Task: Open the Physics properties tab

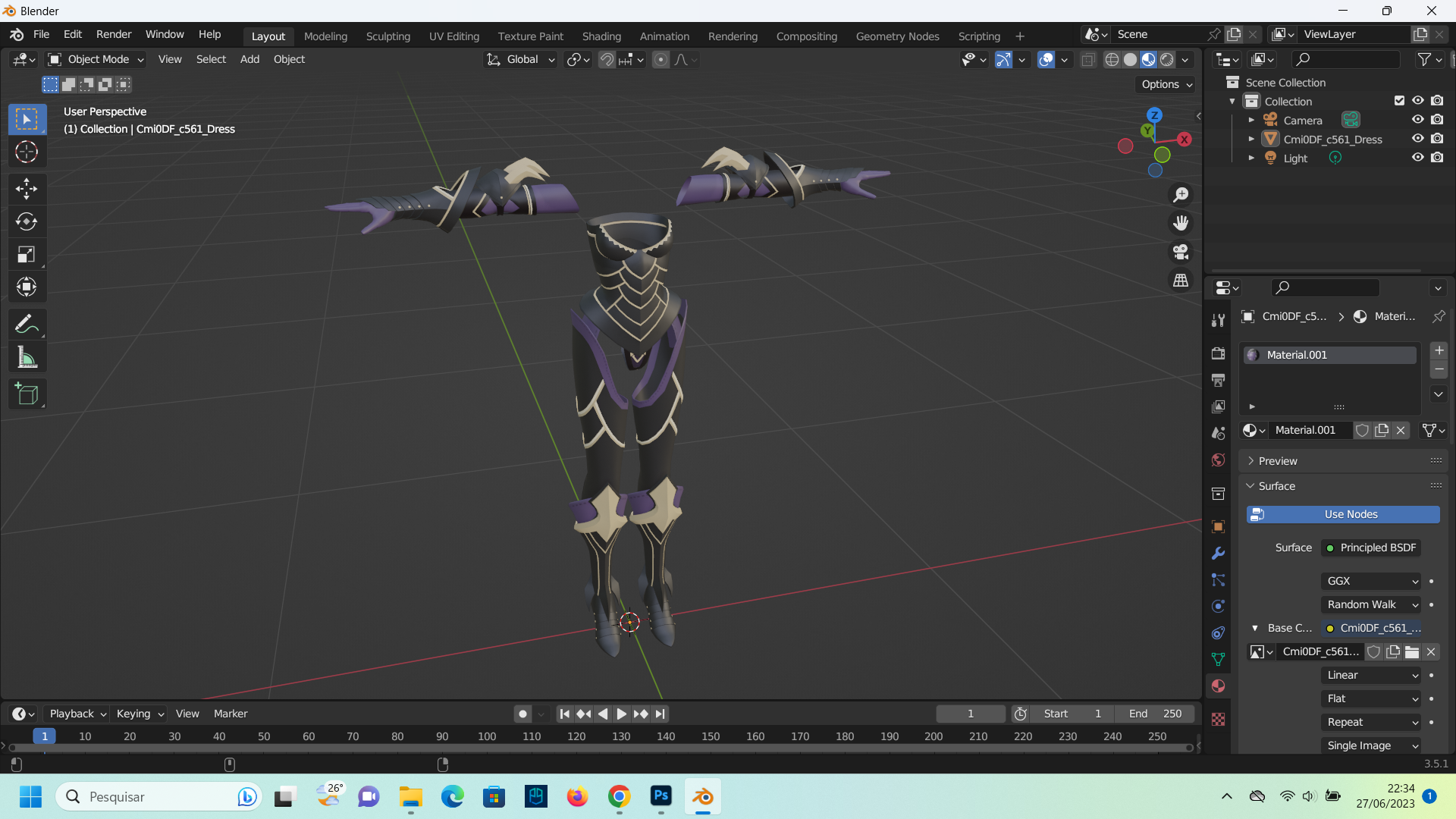Action: (x=1219, y=607)
